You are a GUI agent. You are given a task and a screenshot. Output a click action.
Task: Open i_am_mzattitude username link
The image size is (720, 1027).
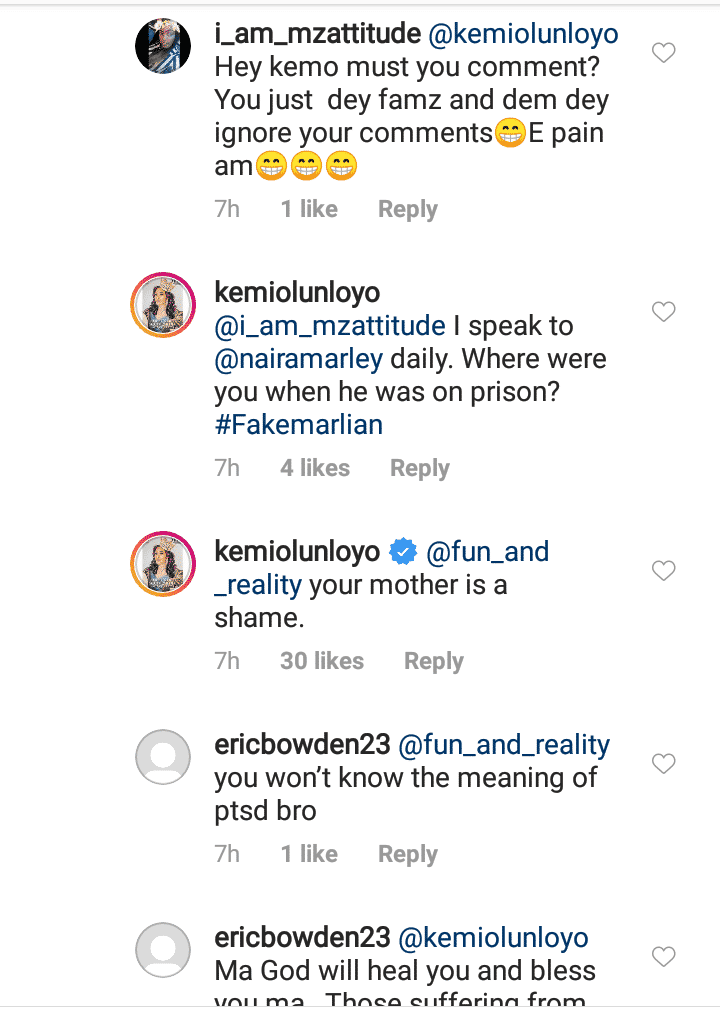click(x=317, y=35)
